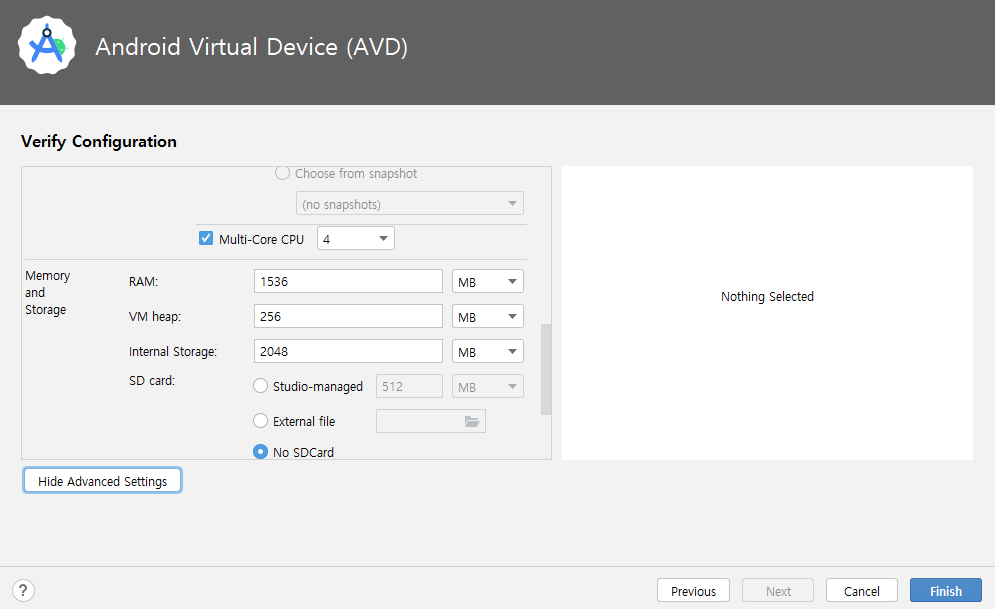Select the No SDCard radio button
995x609 pixels.
tap(260, 452)
